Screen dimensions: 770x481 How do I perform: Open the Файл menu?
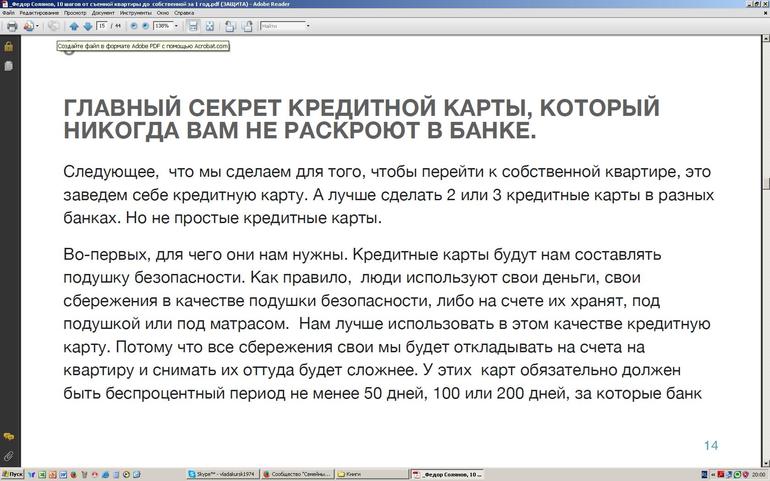(x=8, y=13)
